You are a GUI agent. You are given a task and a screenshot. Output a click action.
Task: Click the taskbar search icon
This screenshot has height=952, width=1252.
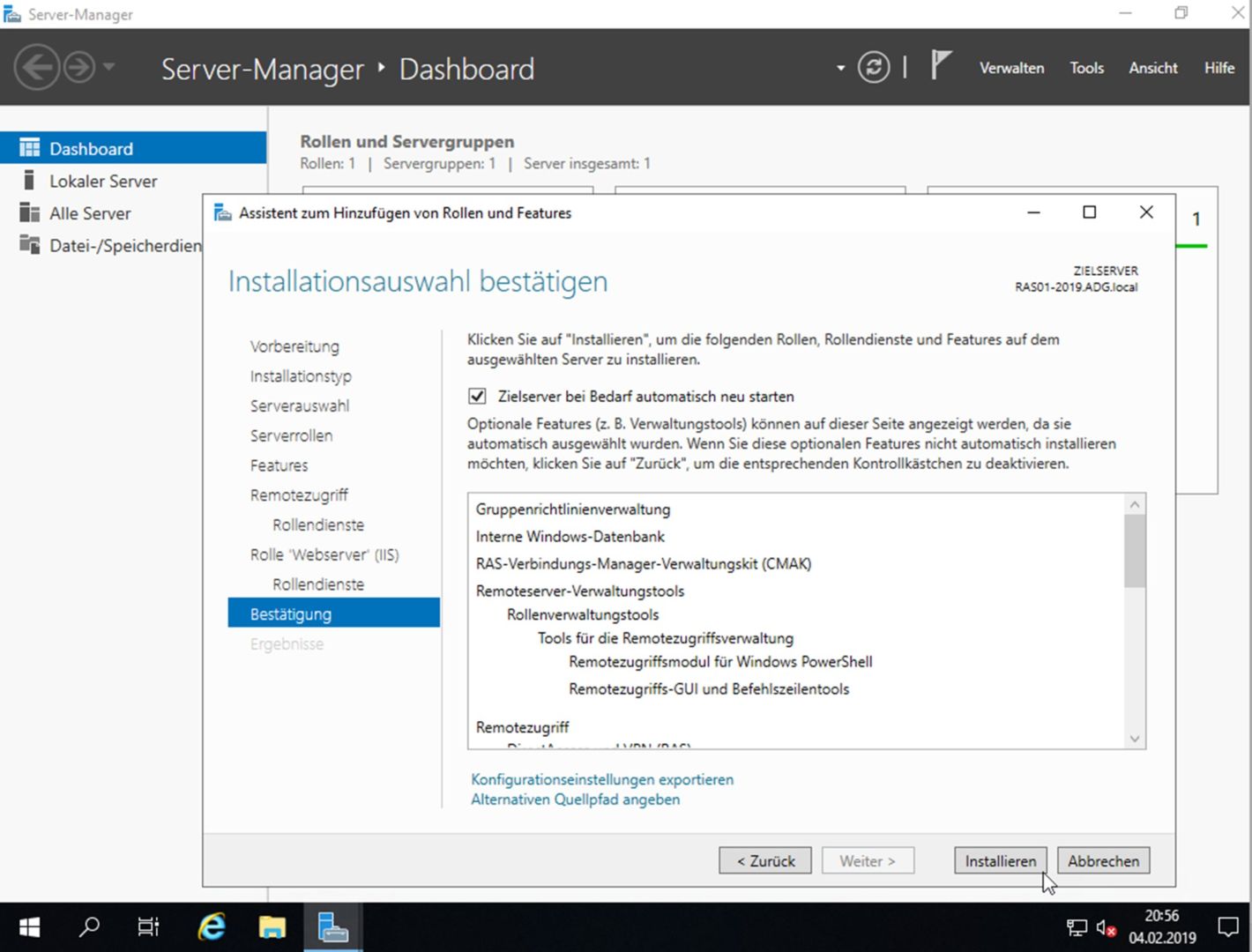pyautogui.click(x=89, y=926)
